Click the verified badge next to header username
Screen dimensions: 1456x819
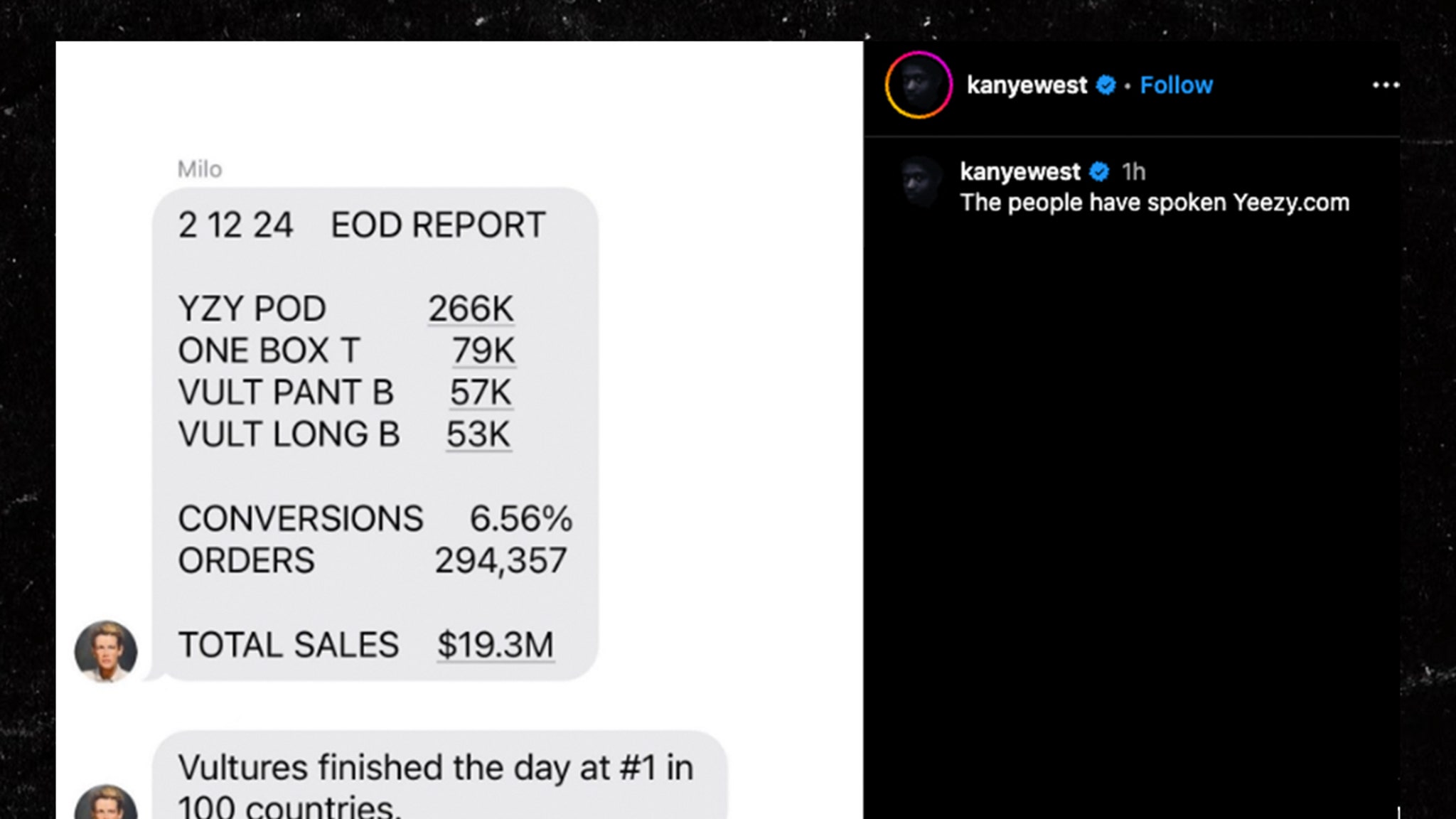(x=1106, y=85)
